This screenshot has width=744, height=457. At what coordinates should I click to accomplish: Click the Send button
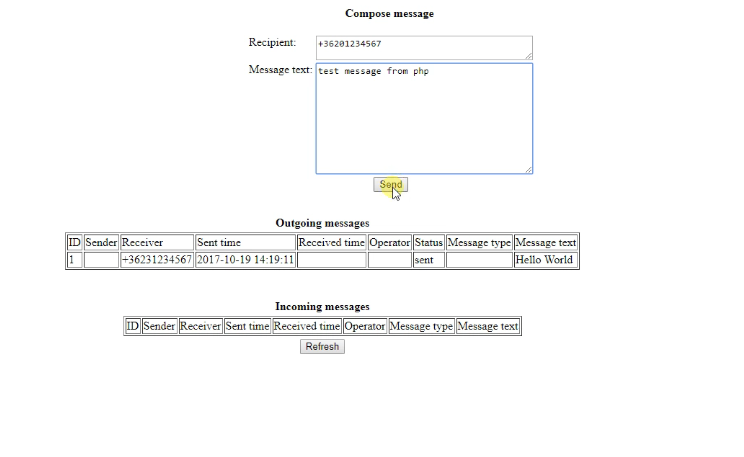coord(390,185)
